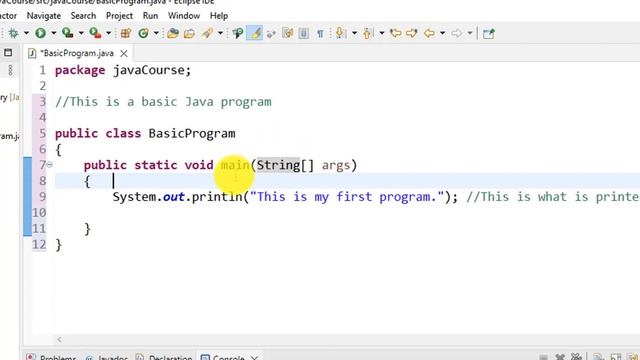Close the BasicProgram.java tab
The width and height of the screenshot is (640, 360).
(124, 53)
